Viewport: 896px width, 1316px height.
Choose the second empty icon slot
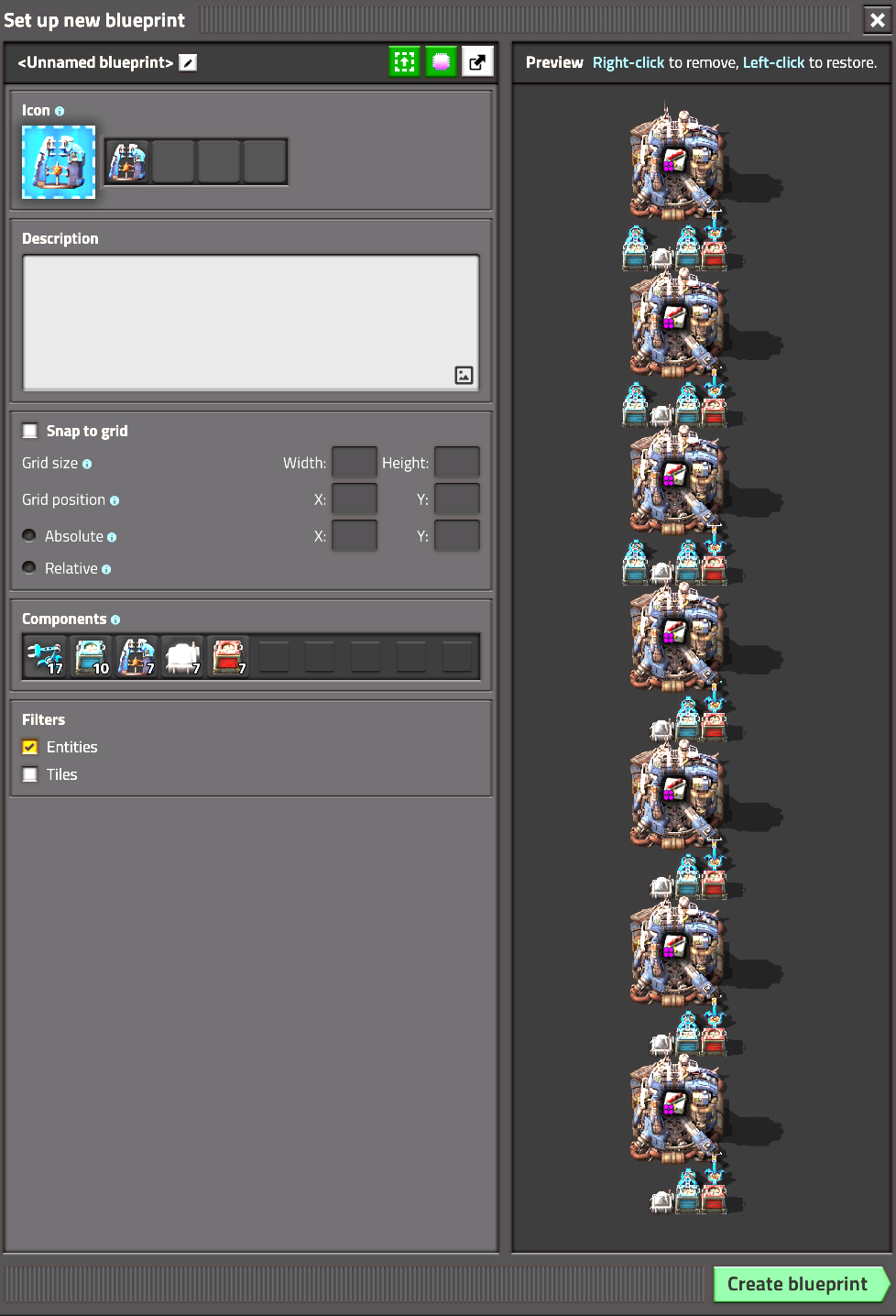coord(173,162)
